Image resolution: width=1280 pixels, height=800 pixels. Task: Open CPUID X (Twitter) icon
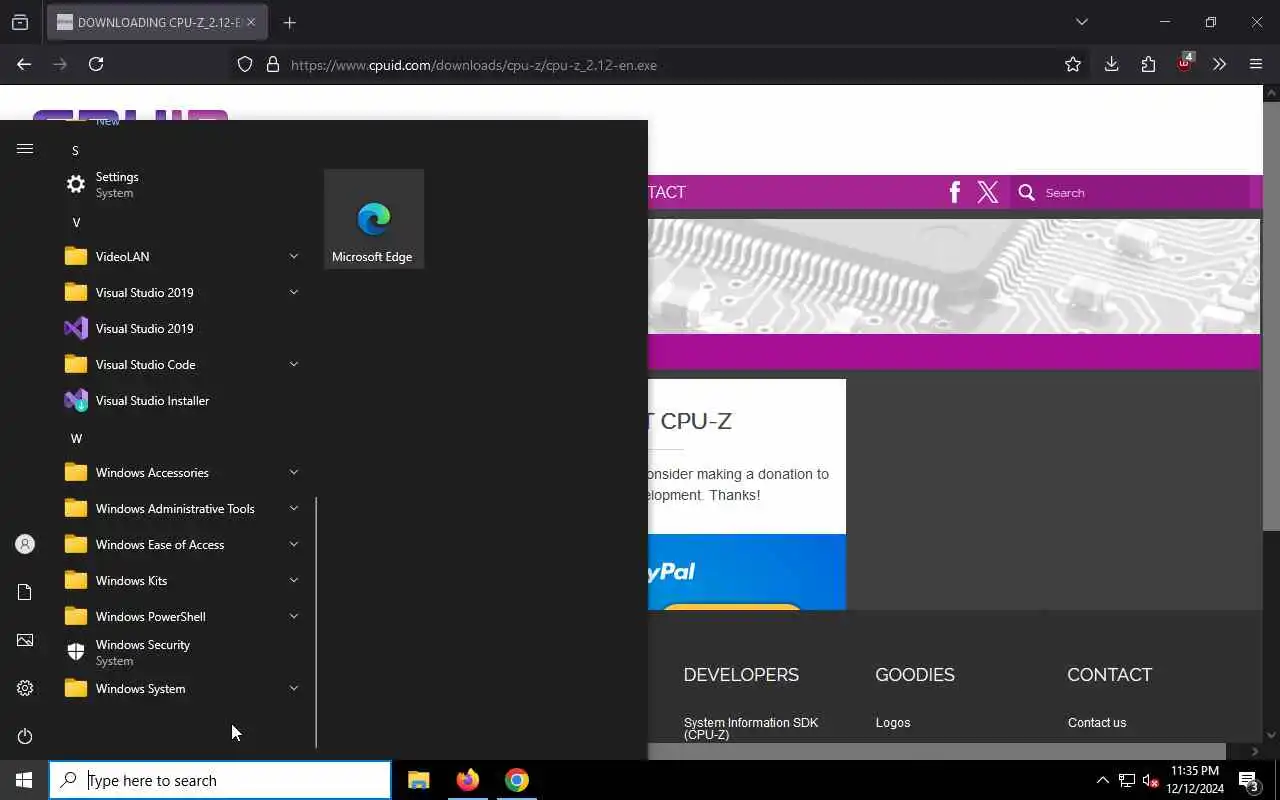(988, 192)
